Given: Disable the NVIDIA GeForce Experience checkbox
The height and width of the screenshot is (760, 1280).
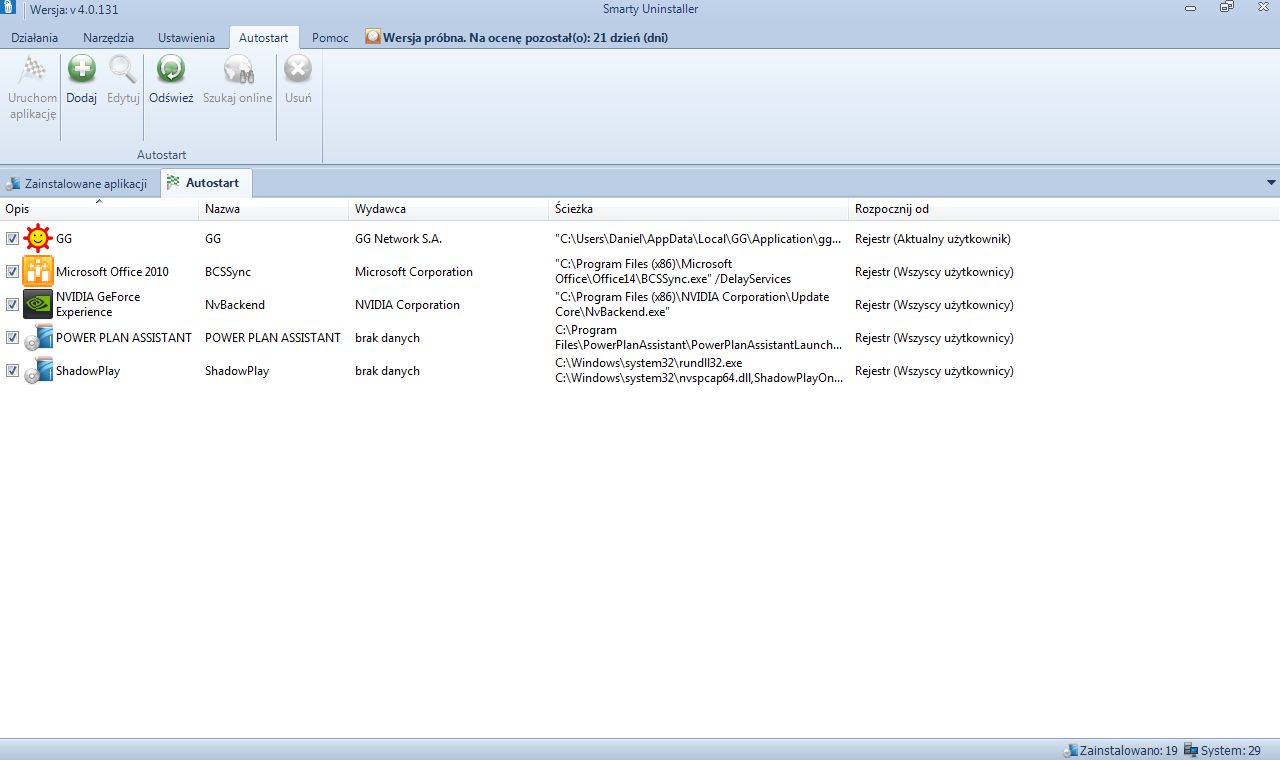Looking at the screenshot, I should (x=12, y=305).
